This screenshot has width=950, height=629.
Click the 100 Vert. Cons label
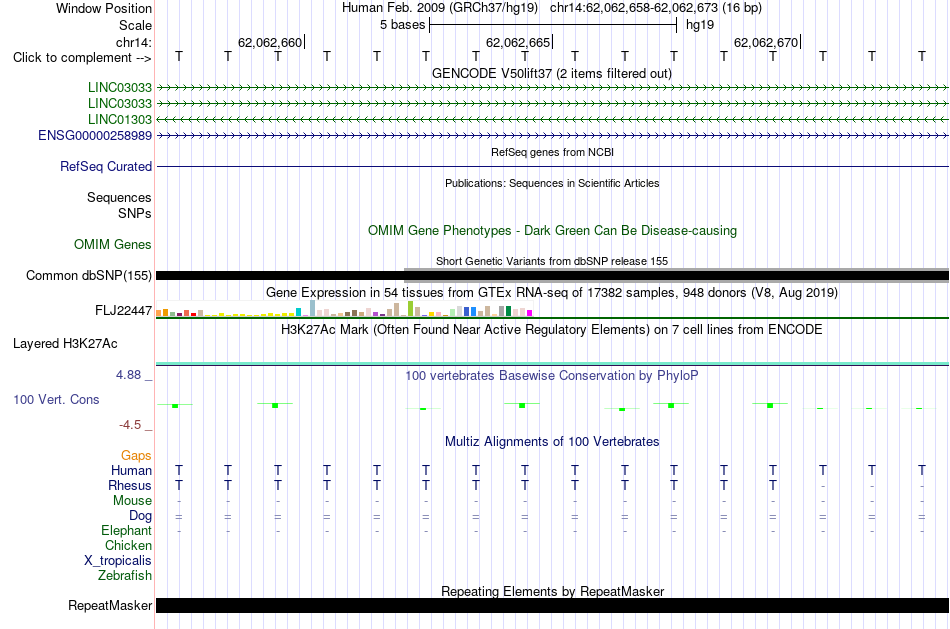(x=56, y=399)
